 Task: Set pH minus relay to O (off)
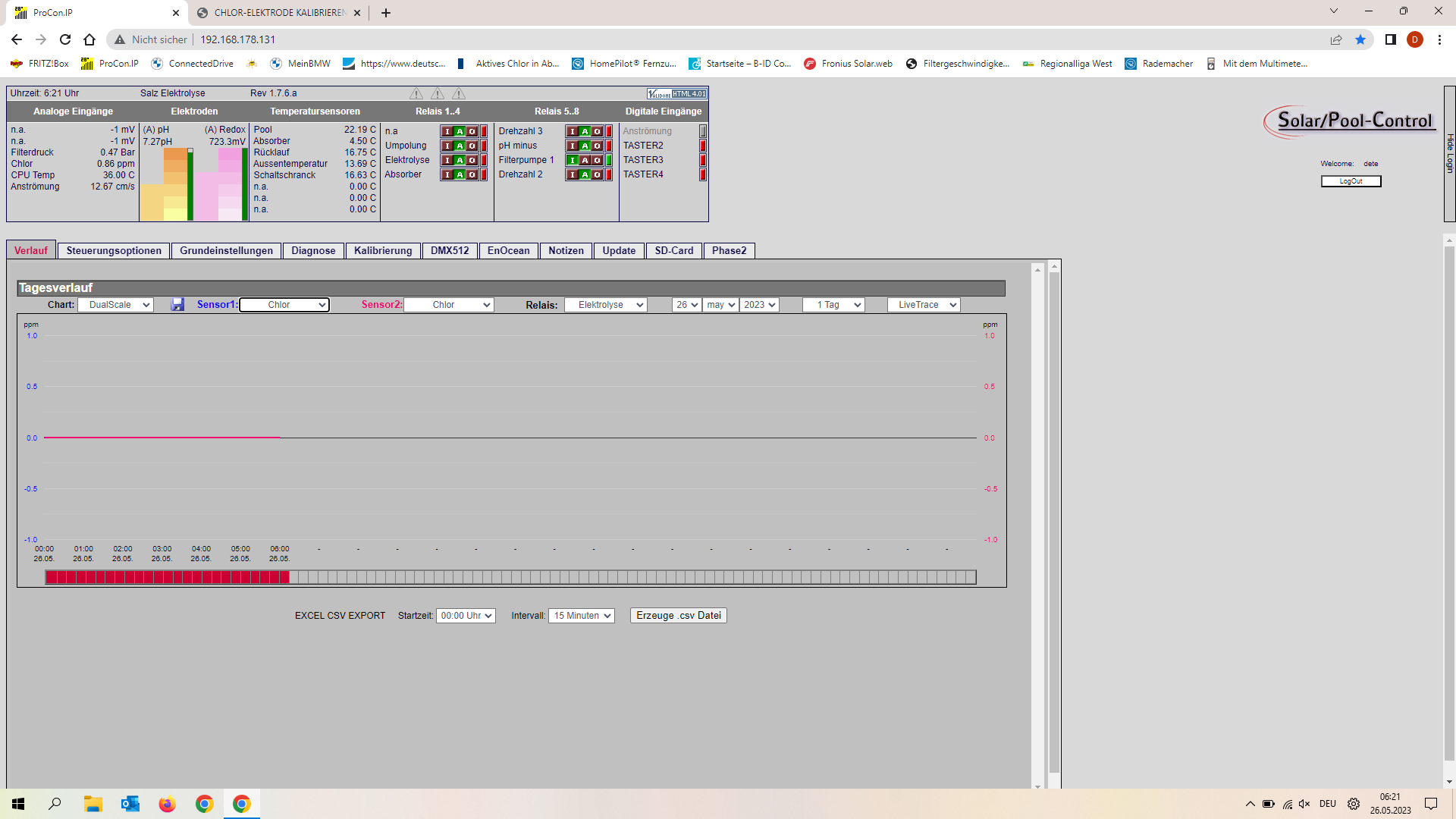point(597,146)
